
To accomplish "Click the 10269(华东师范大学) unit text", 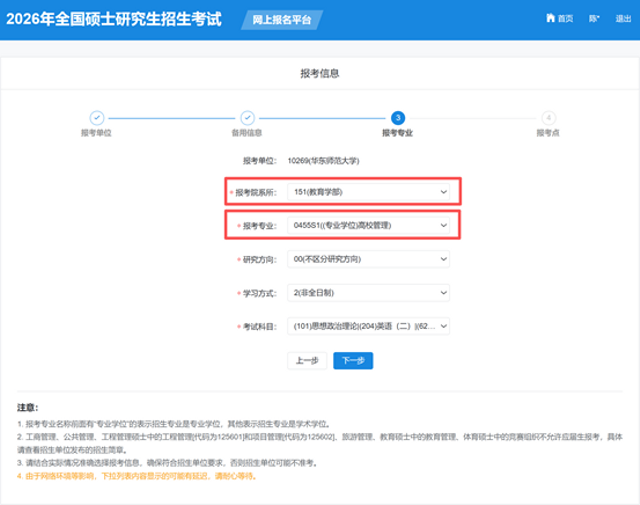I will point(323,160).
